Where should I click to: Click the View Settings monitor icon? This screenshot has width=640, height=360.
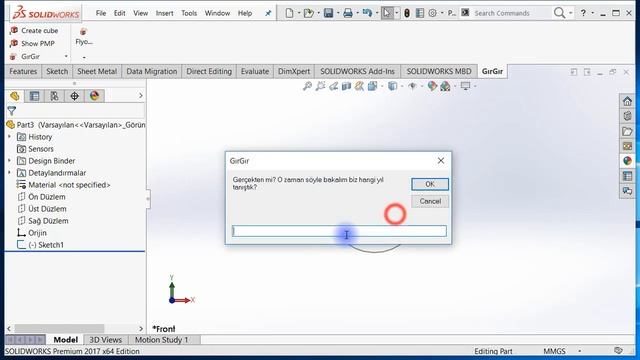point(465,86)
